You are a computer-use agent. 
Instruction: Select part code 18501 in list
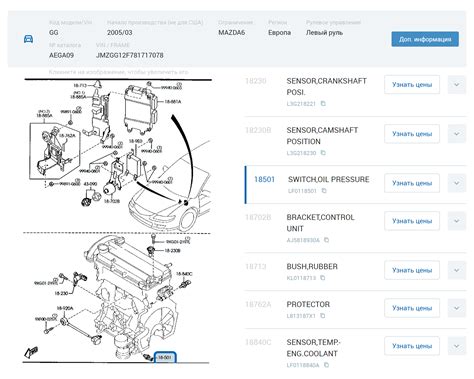264,179
